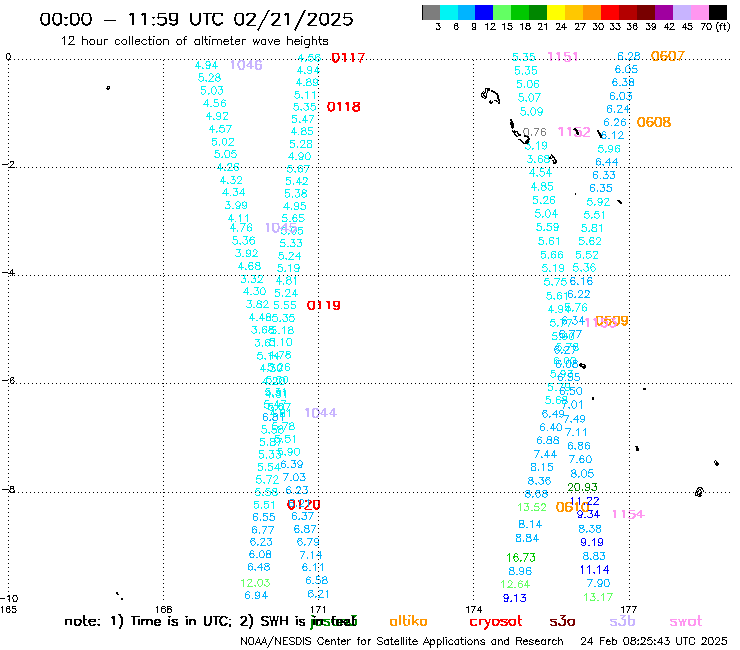The image size is (740, 650).
Task: Click the gray wave height "0.76"
Action: click(x=535, y=132)
